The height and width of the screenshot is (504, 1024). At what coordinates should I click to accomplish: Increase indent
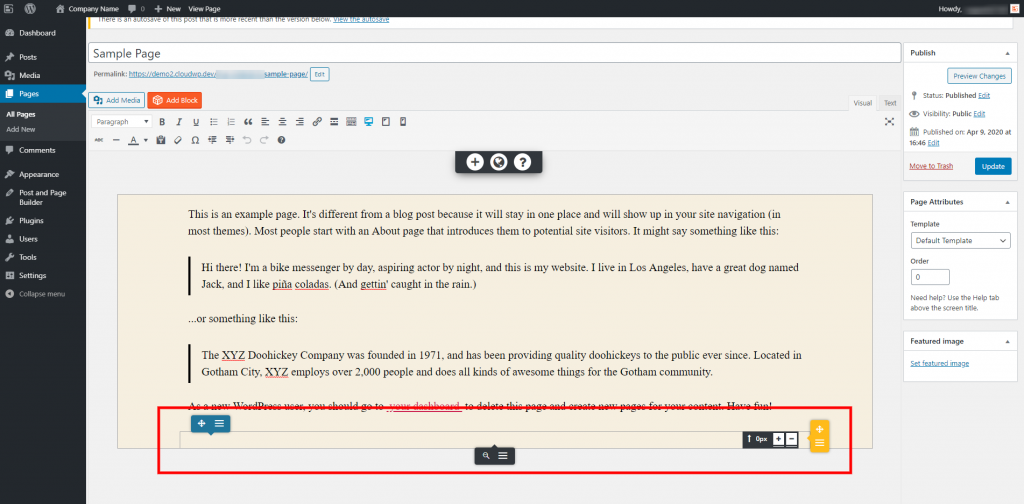tap(229, 140)
